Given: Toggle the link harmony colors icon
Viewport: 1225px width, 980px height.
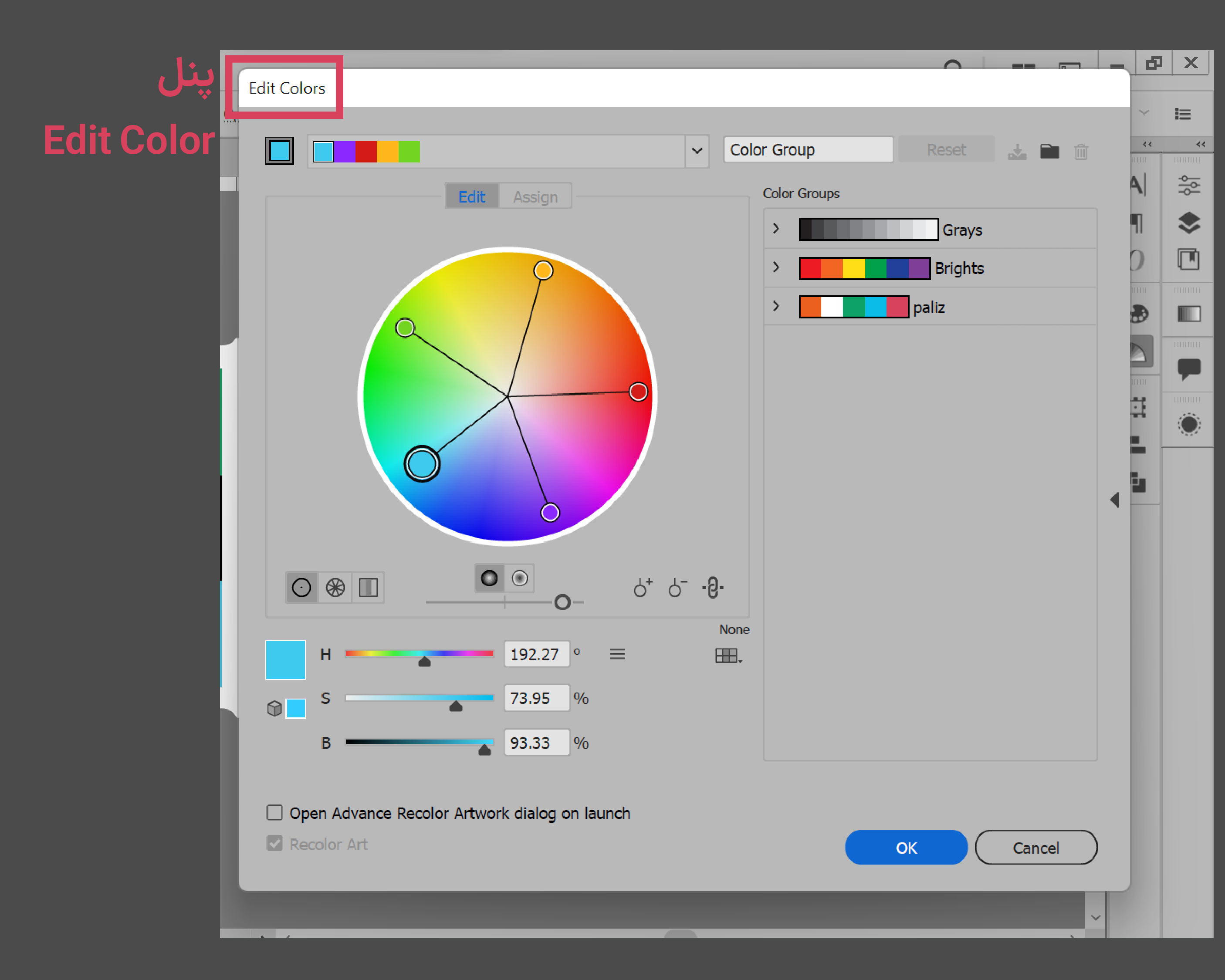Looking at the screenshot, I should point(713,588).
